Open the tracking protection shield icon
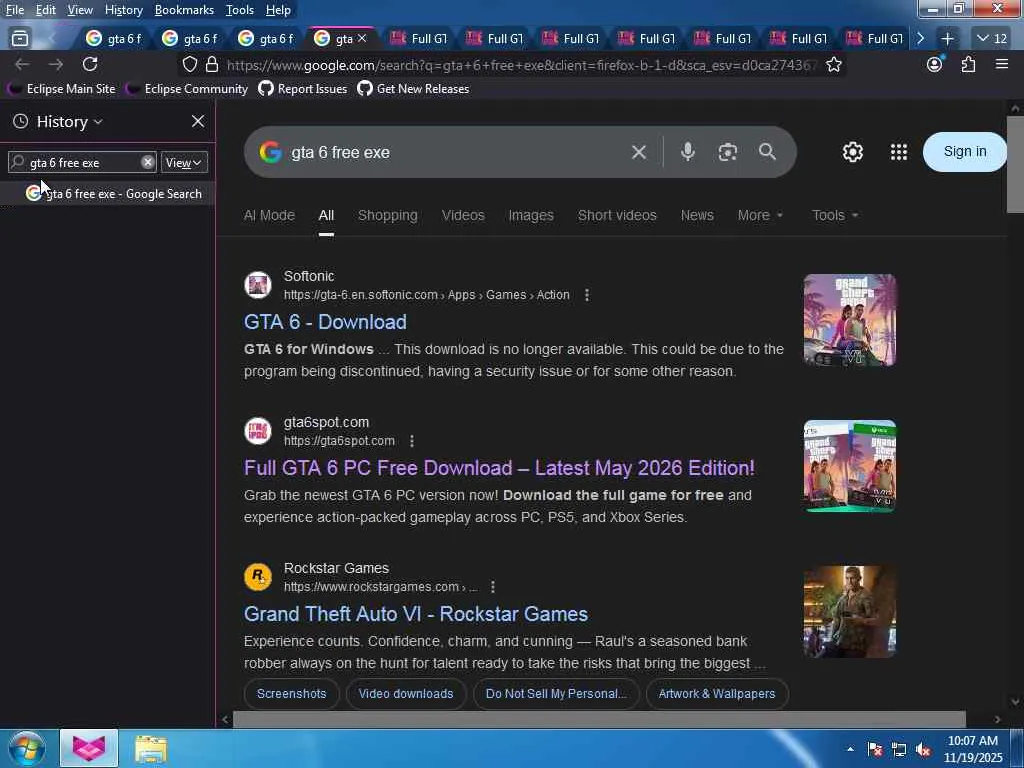 coord(189,64)
